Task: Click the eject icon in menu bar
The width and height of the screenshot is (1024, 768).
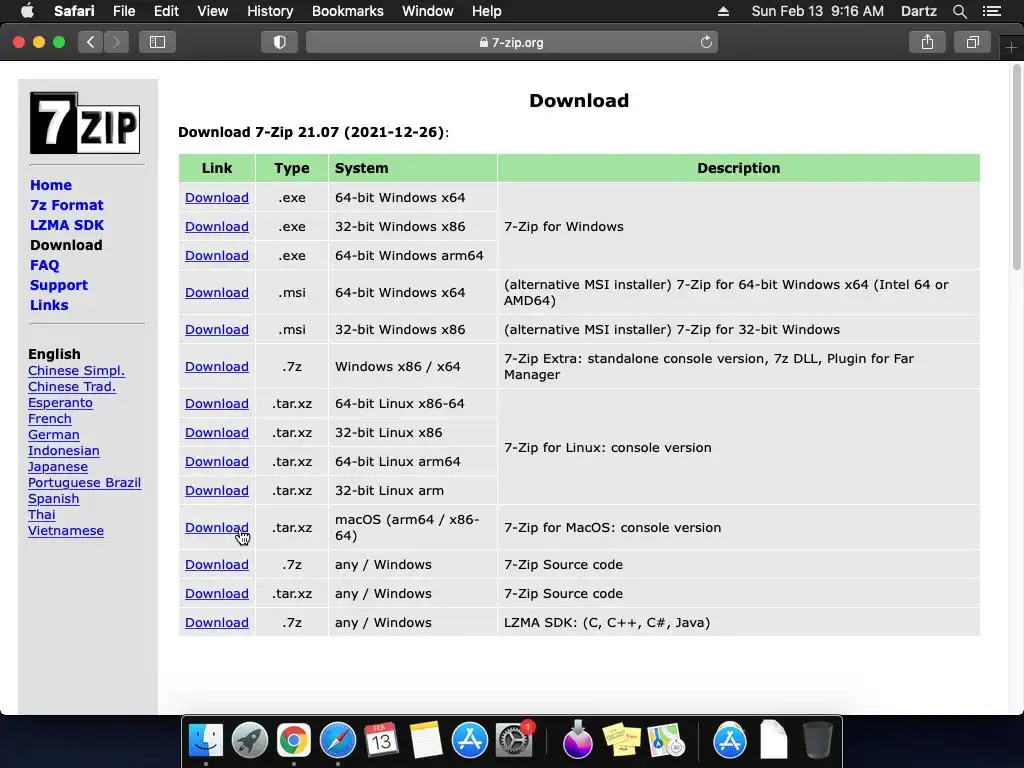Action: [723, 11]
